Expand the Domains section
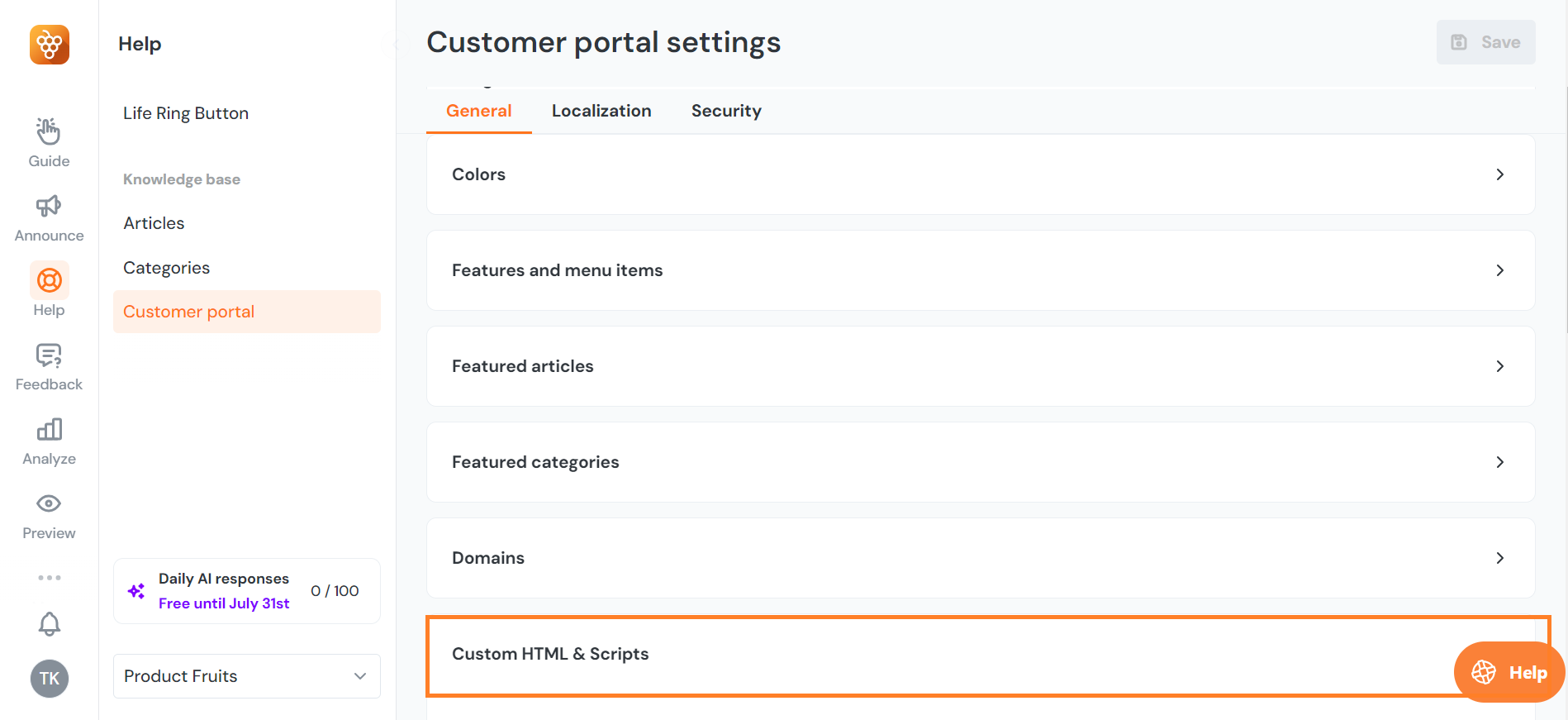1568x720 pixels. [x=980, y=558]
